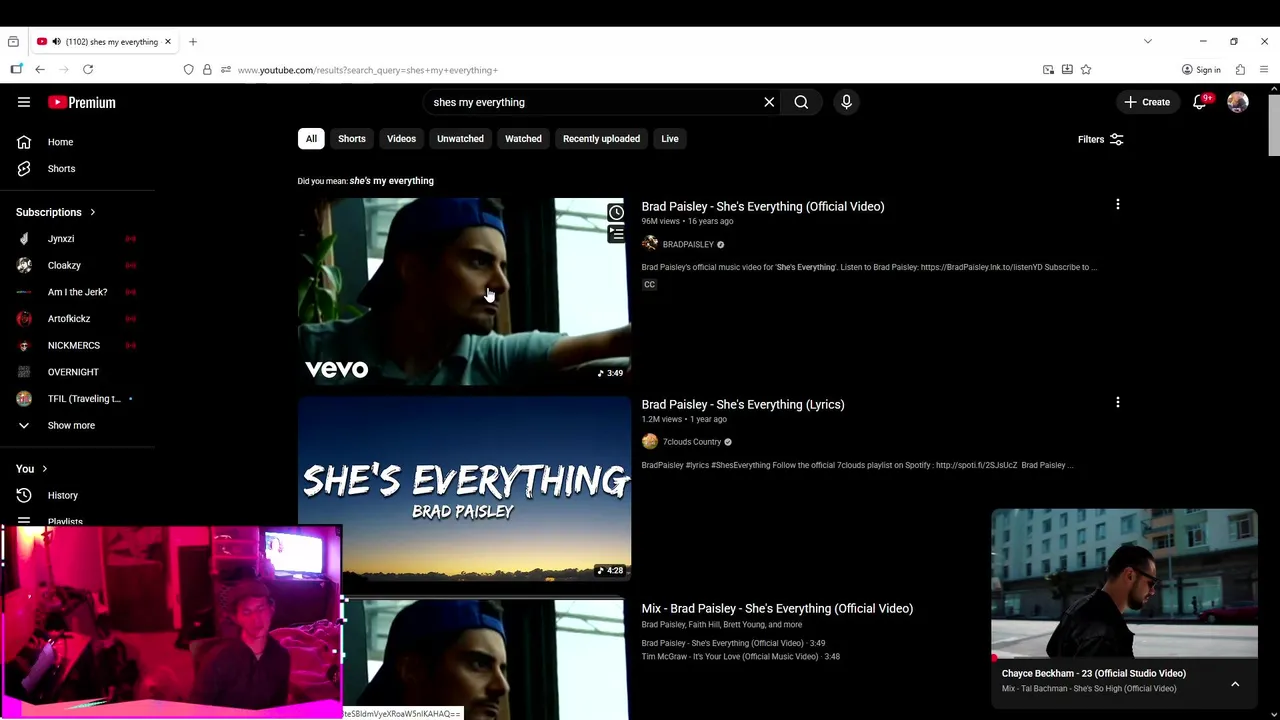The height and width of the screenshot is (720, 1280).
Task: Open the BRADPAISLEY channel avatar
Action: coord(650,244)
